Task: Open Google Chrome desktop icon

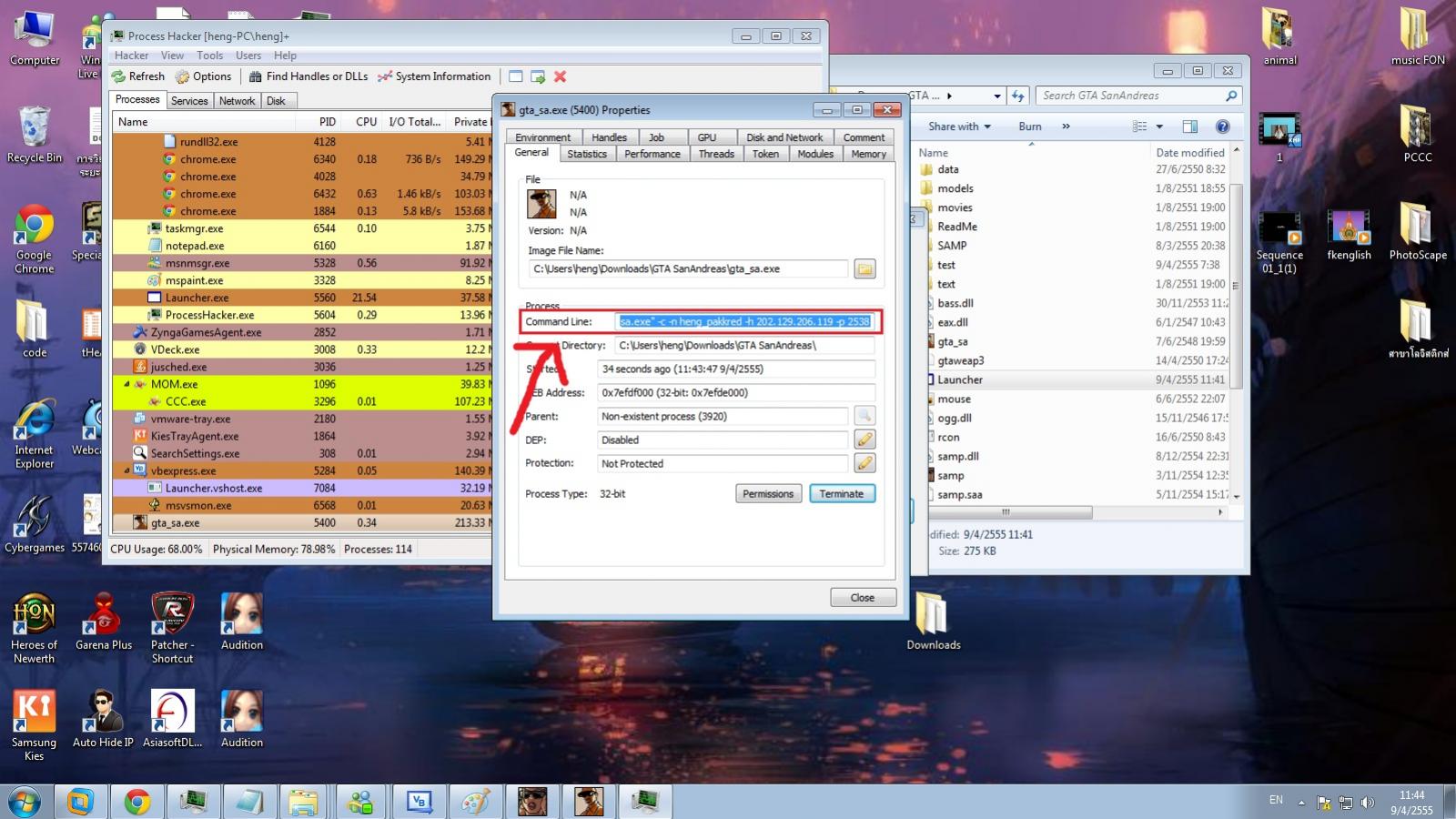Action: pos(34,239)
